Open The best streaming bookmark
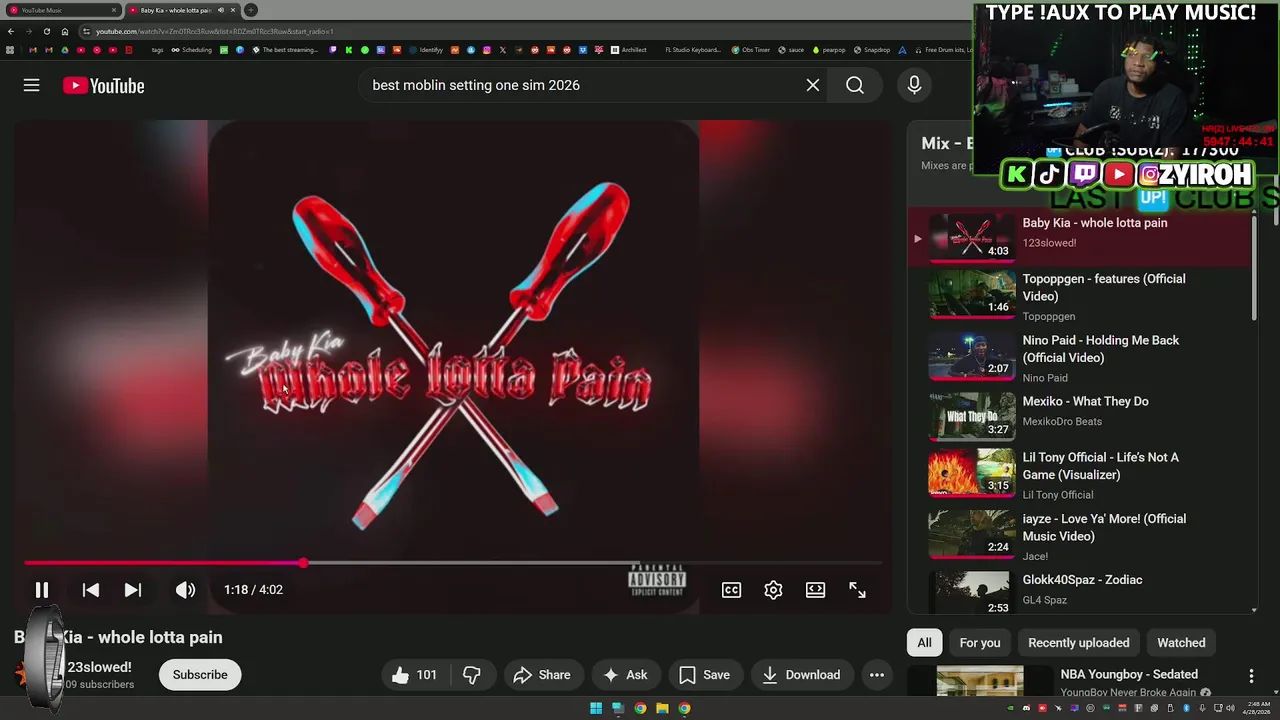1280x720 pixels. click(x=286, y=50)
